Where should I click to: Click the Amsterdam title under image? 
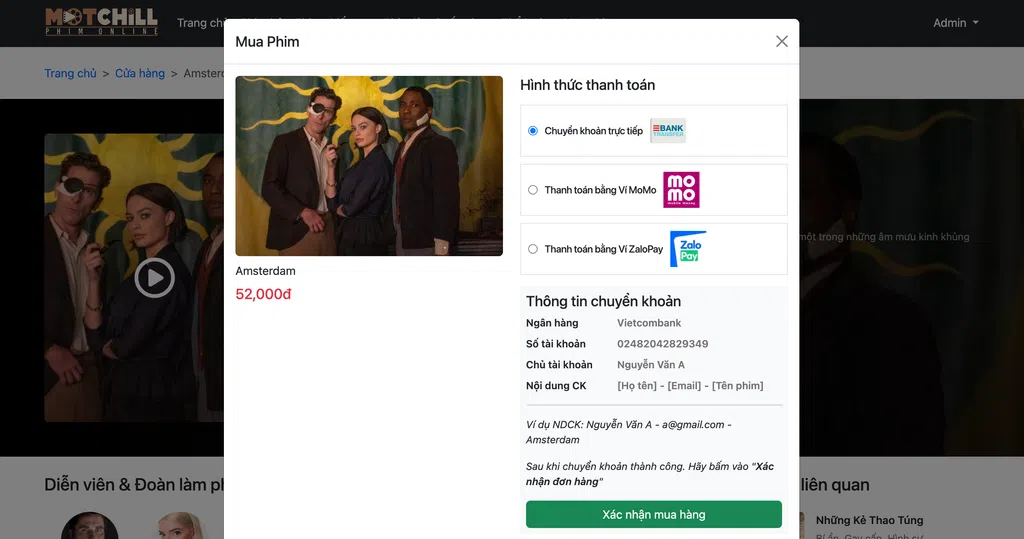(x=265, y=271)
